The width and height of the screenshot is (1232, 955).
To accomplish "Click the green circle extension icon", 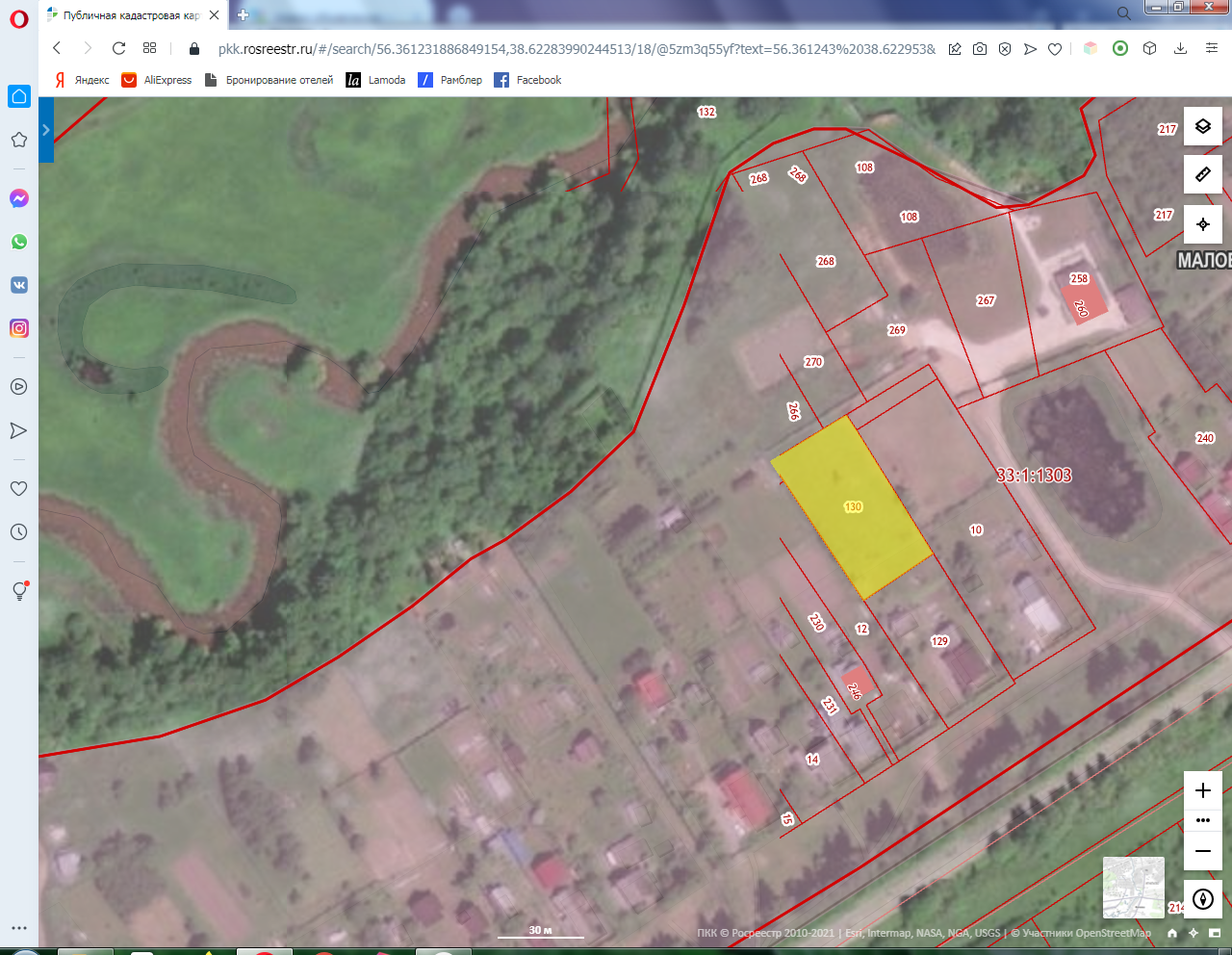I will point(1120,48).
